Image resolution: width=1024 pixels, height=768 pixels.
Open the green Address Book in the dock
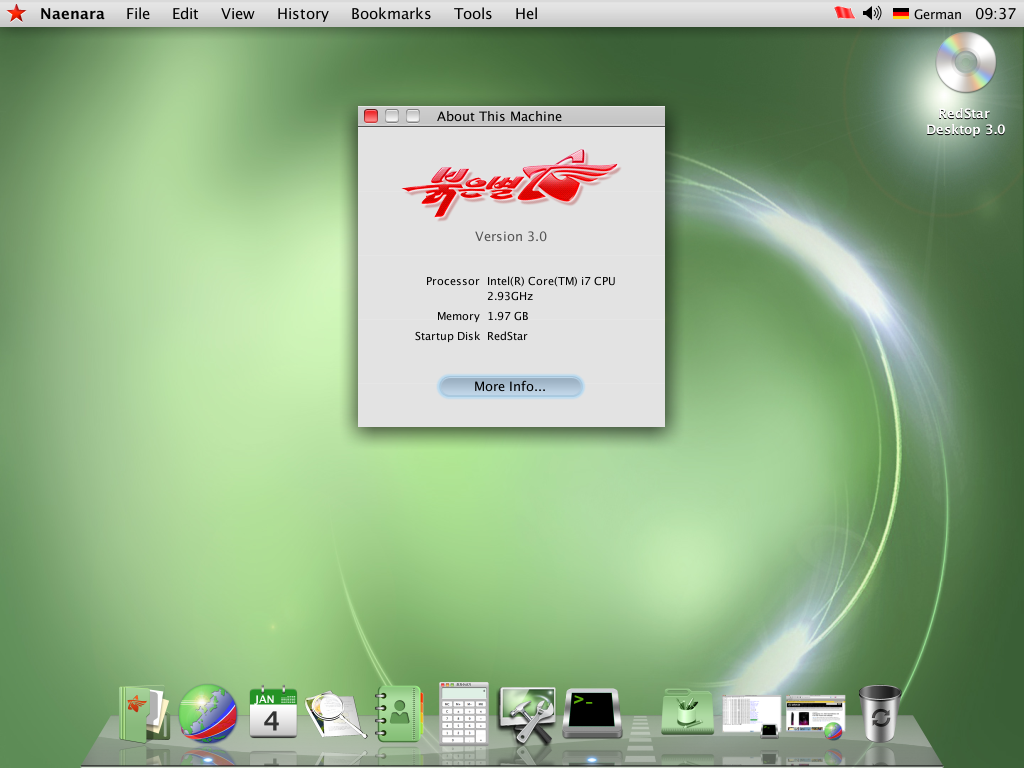(x=400, y=712)
